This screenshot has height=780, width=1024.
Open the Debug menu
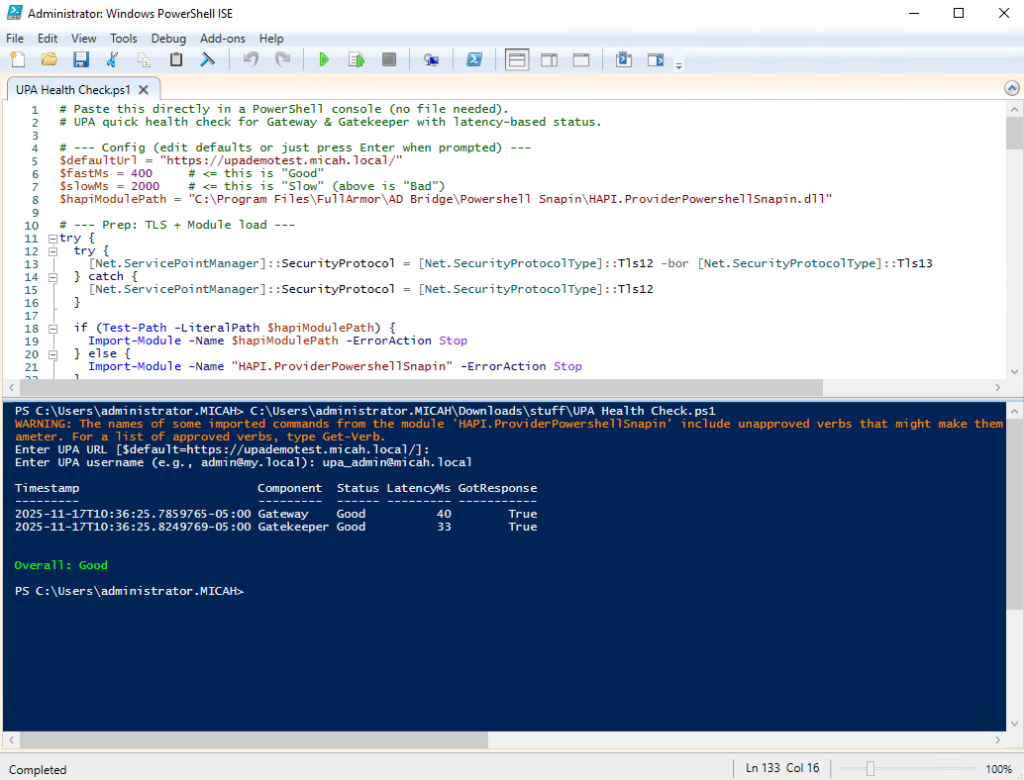pyautogui.click(x=168, y=38)
